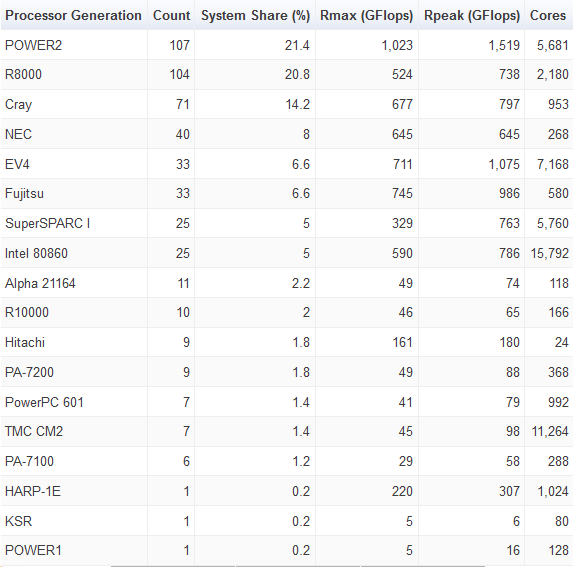Click the 5,681 cores value
This screenshot has height=567, width=573.
tap(553, 46)
